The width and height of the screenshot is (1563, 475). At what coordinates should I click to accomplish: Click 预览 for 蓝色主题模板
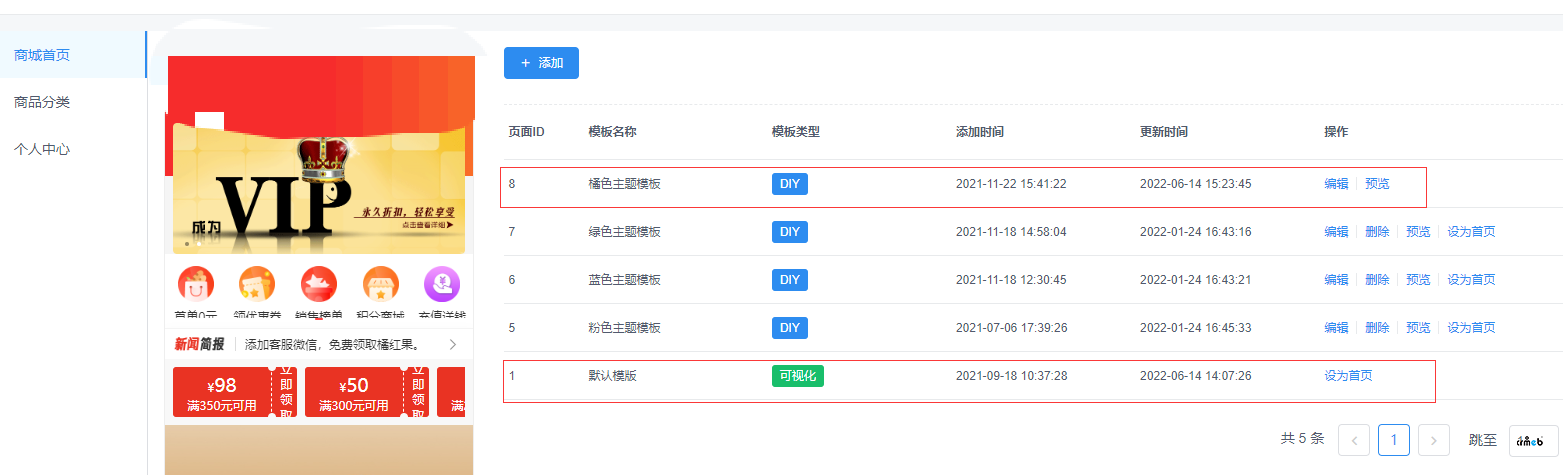click(1418, 280)
